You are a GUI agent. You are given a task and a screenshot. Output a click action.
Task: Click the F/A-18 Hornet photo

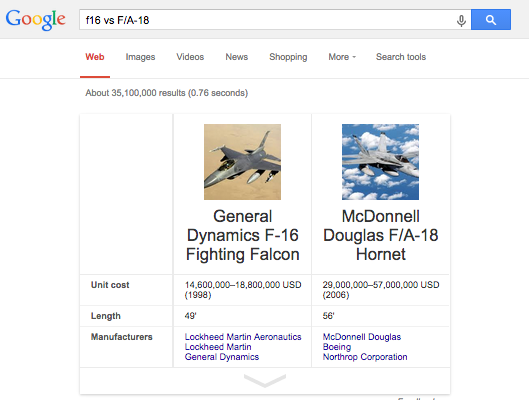[381, 162]
